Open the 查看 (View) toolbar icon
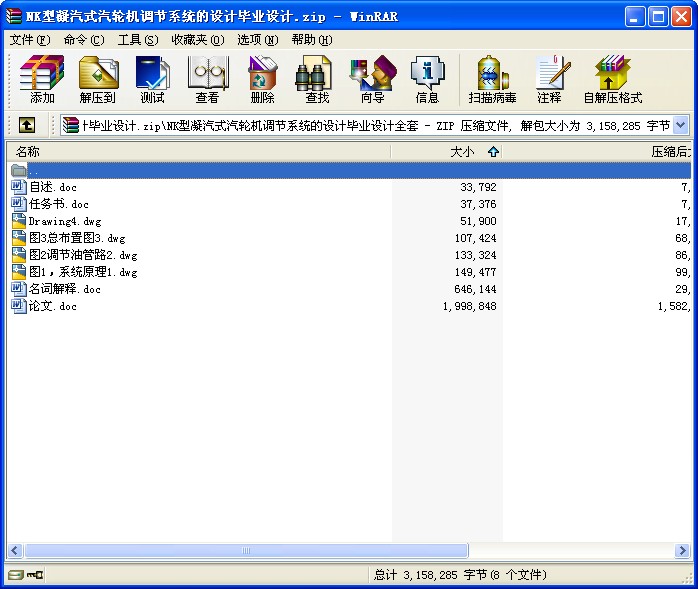 (207, 79)
